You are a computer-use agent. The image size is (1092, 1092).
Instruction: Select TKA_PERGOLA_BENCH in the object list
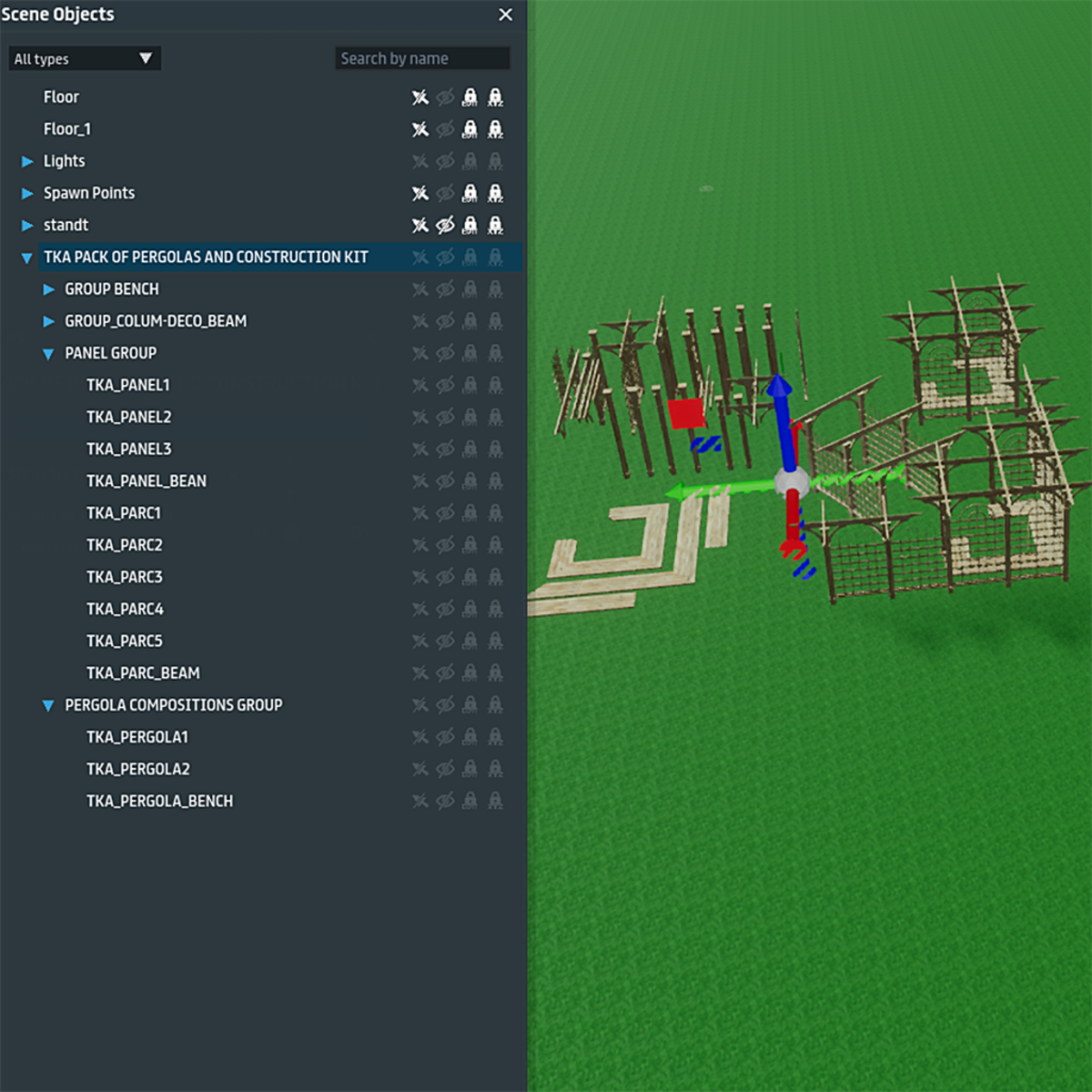click(x=159, y=801)
